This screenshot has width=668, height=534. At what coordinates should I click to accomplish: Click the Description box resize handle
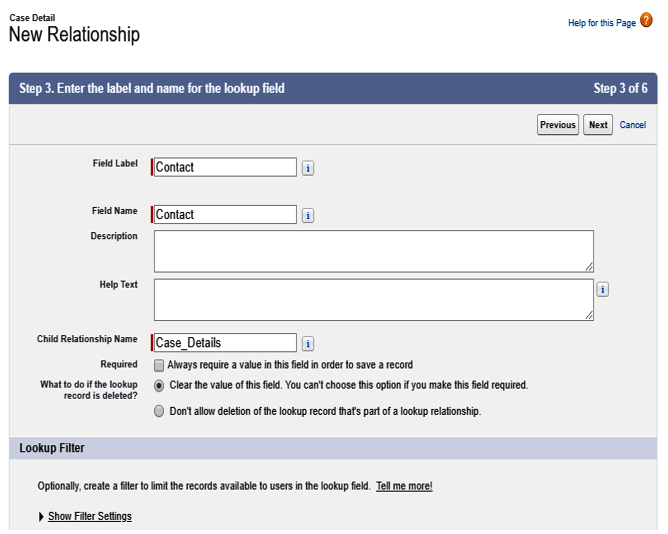[589, 267]
